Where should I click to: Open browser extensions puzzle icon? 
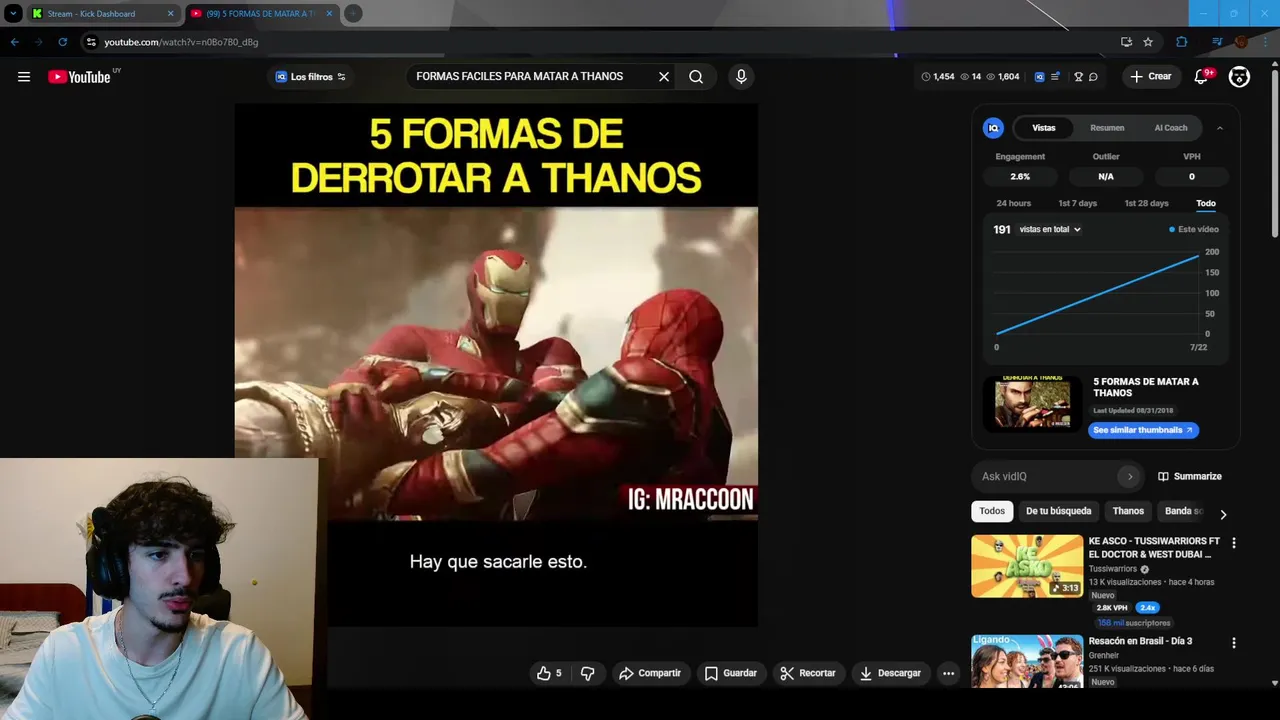(1182, 42)
